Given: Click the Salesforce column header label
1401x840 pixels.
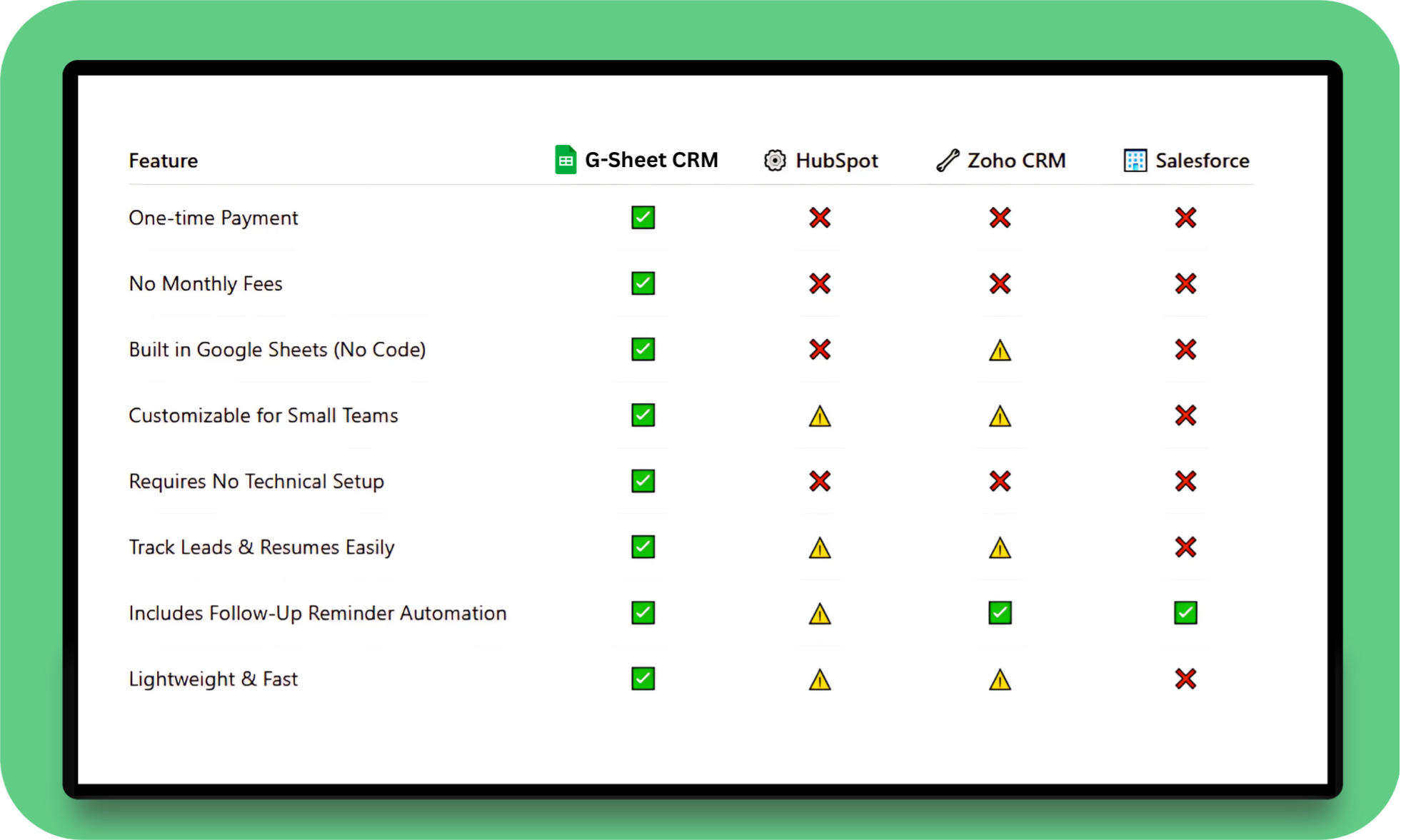Looking at the screenshot, I should pyautogui.click(x=1202, y=161).
